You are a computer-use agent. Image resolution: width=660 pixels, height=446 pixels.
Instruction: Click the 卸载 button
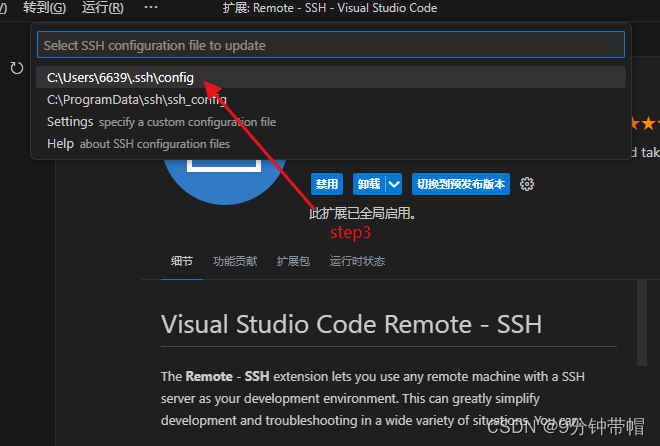(x=369, y=184)
